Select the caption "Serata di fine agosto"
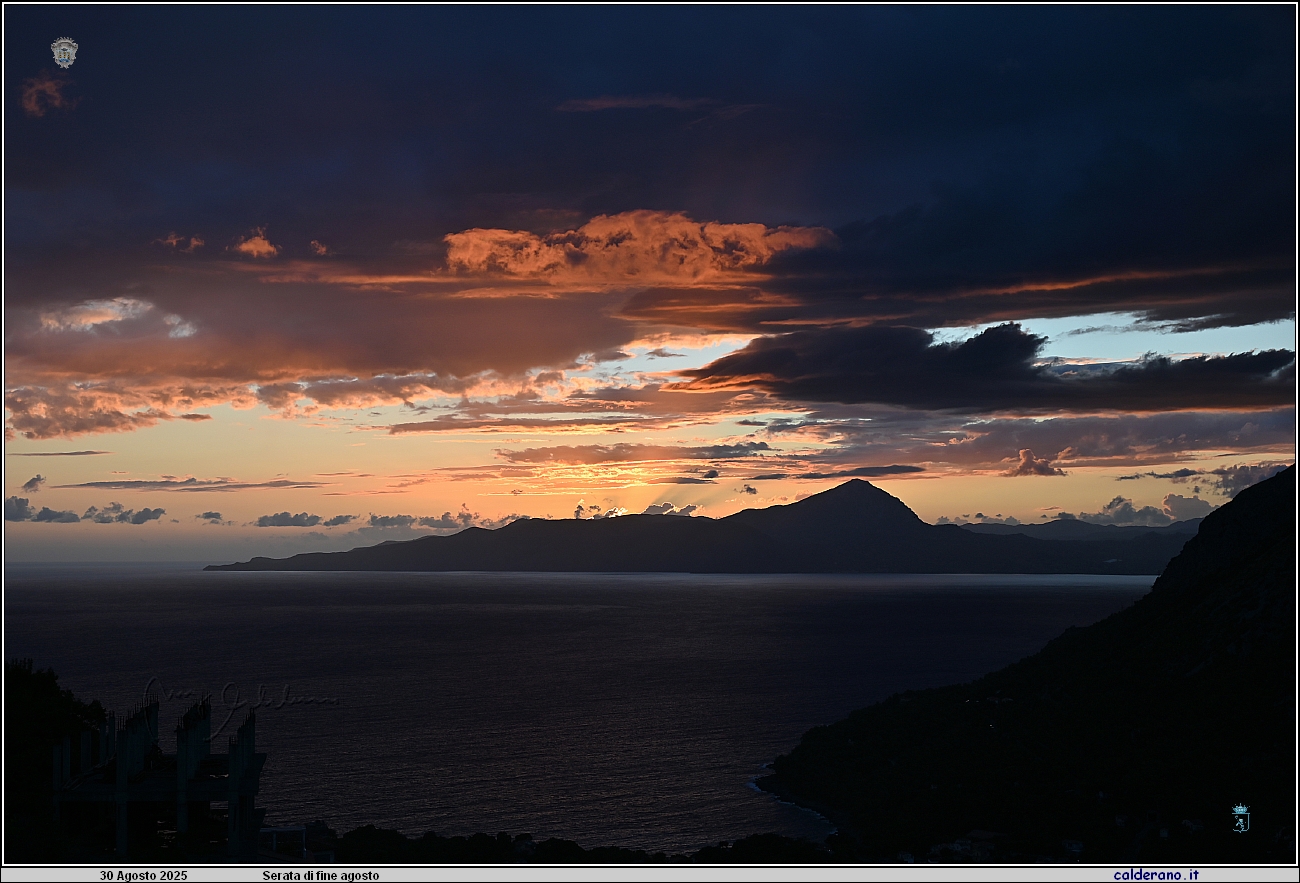 (x=321, y=876)
